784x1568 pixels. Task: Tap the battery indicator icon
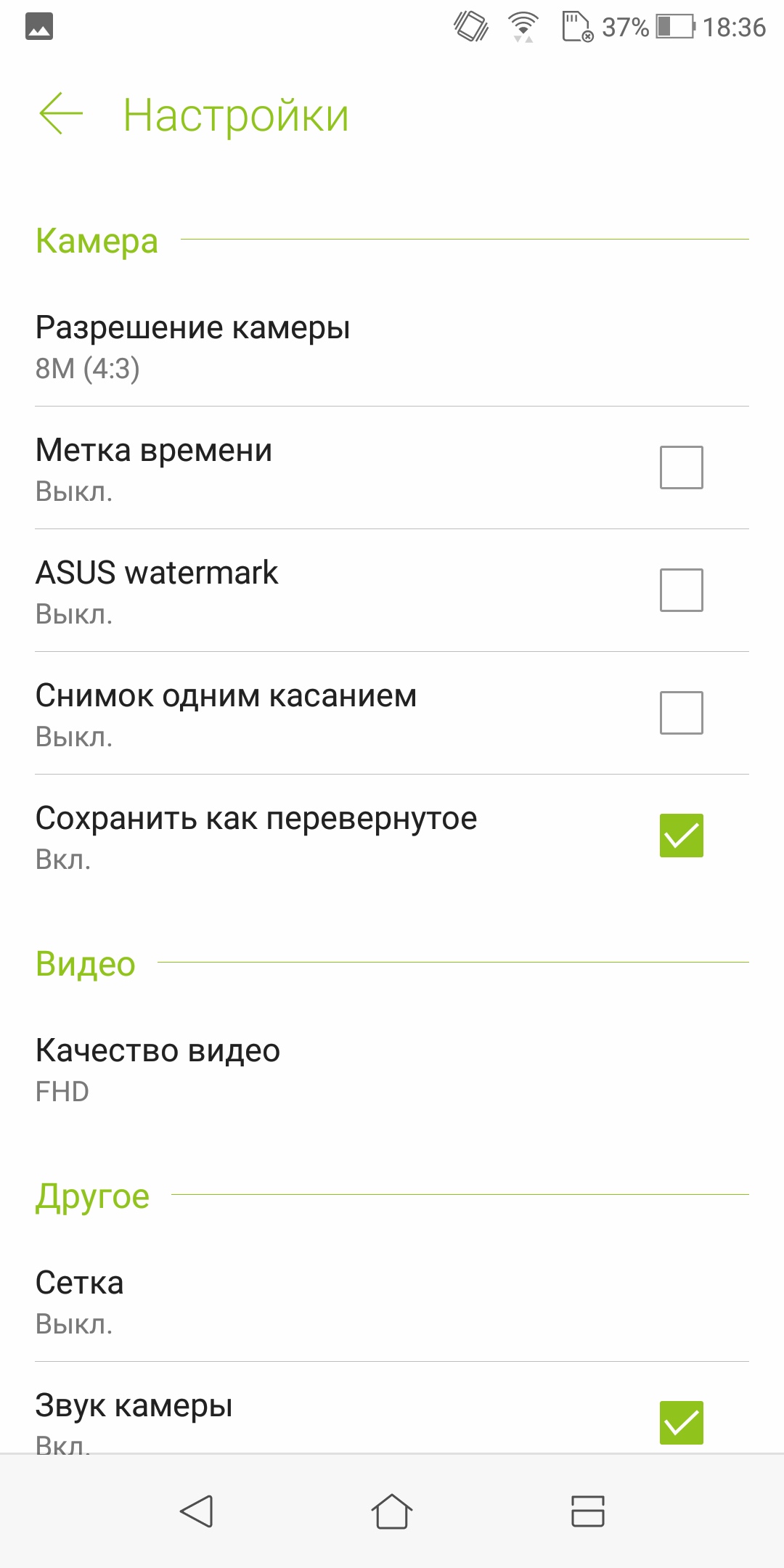coord(675,27)
